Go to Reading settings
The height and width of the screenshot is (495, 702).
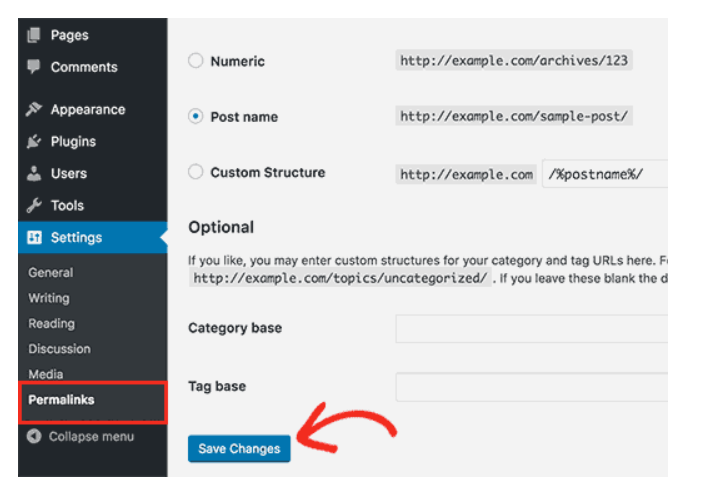51,323
